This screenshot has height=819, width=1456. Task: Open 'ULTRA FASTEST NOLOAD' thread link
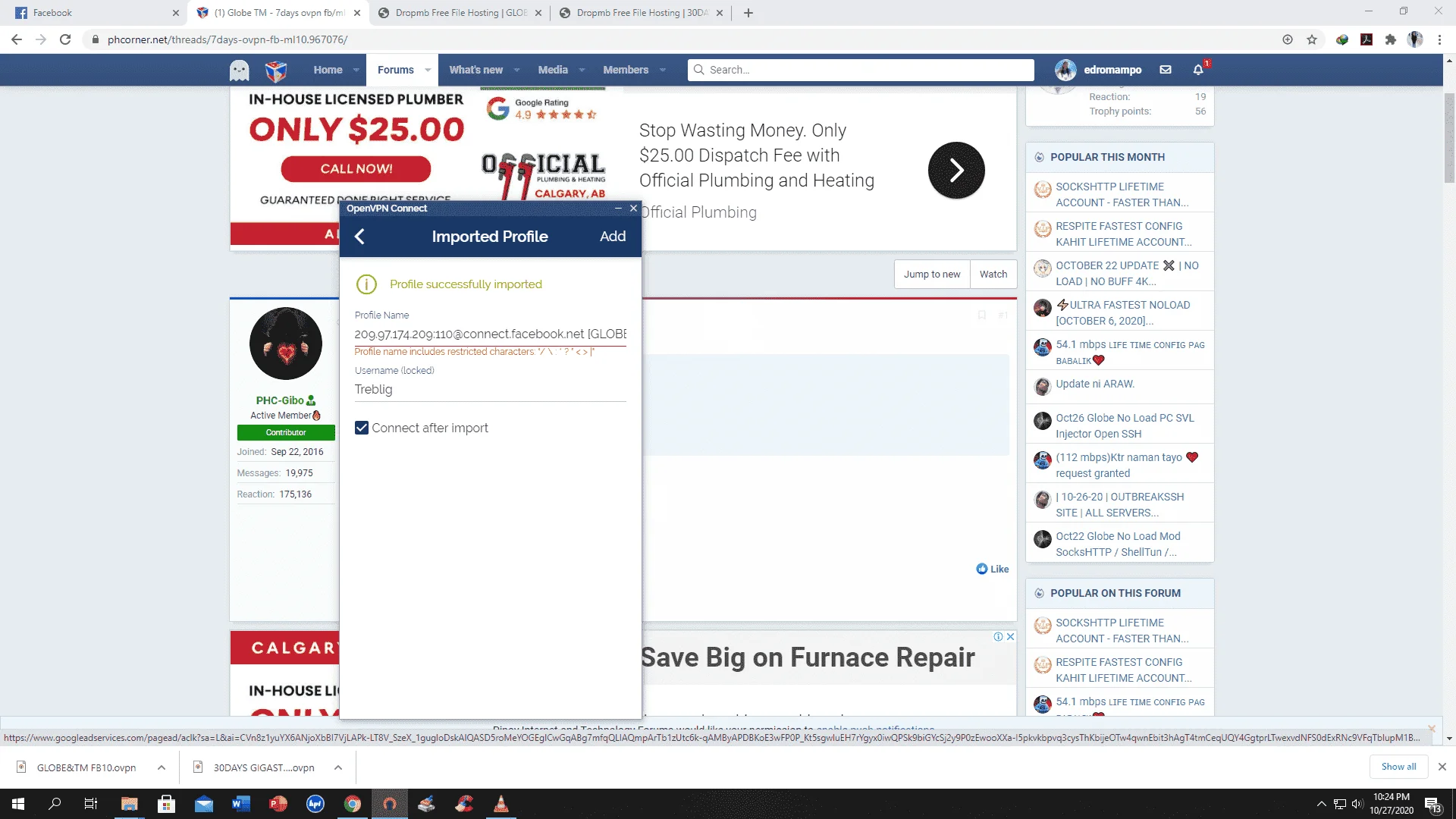[1123, 312]
